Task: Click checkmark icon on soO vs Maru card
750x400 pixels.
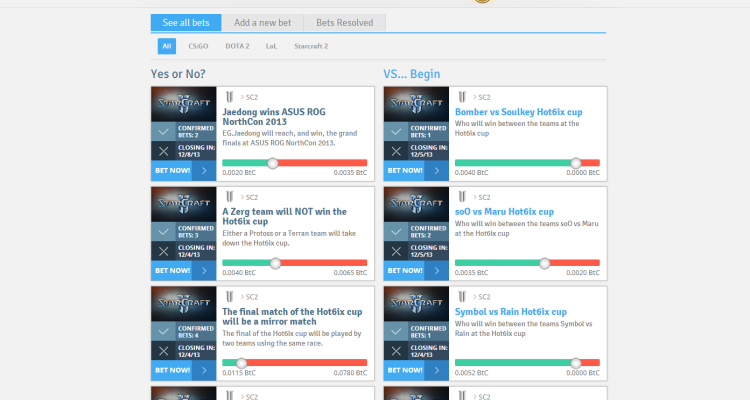Action: pos(396,232)
